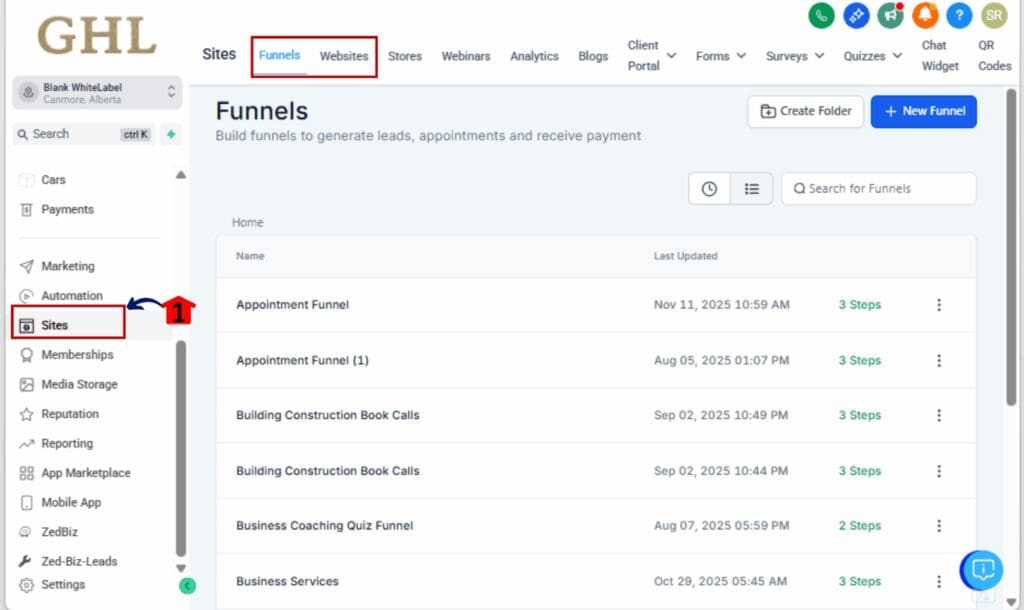The width and height of the screenshot is (1024, 610).
Task: Sort funnels by recent using clock icon
Action: (709, 188)
